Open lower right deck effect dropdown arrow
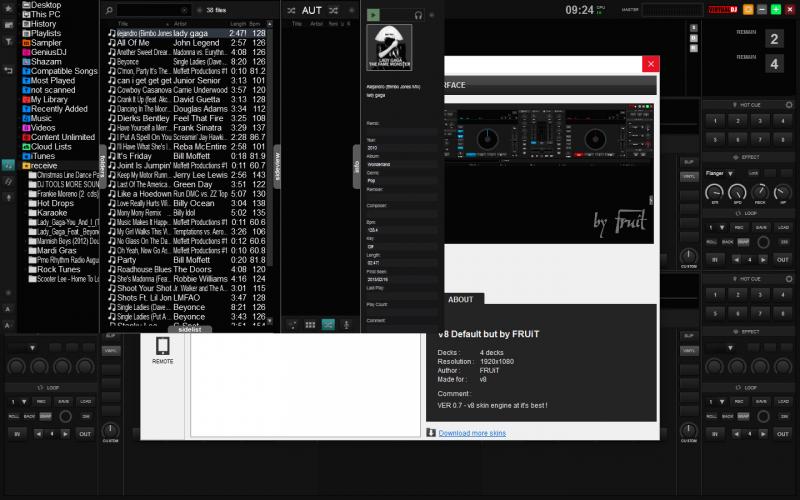This screenshot has width=800, height=500. (x=731, y=348)
